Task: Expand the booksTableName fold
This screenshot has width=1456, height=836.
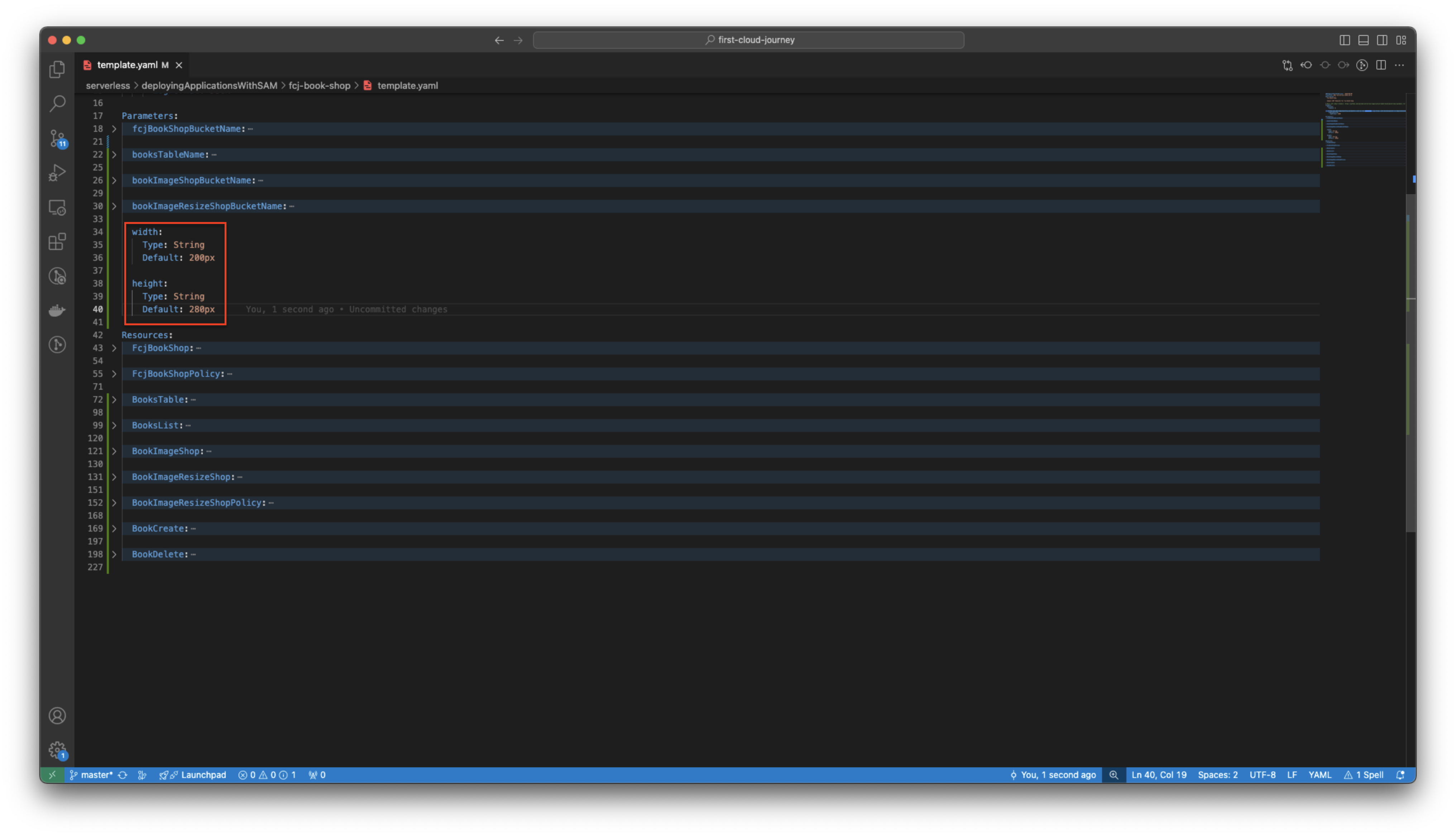Action: pyautogui.click(x=114, y=155)
